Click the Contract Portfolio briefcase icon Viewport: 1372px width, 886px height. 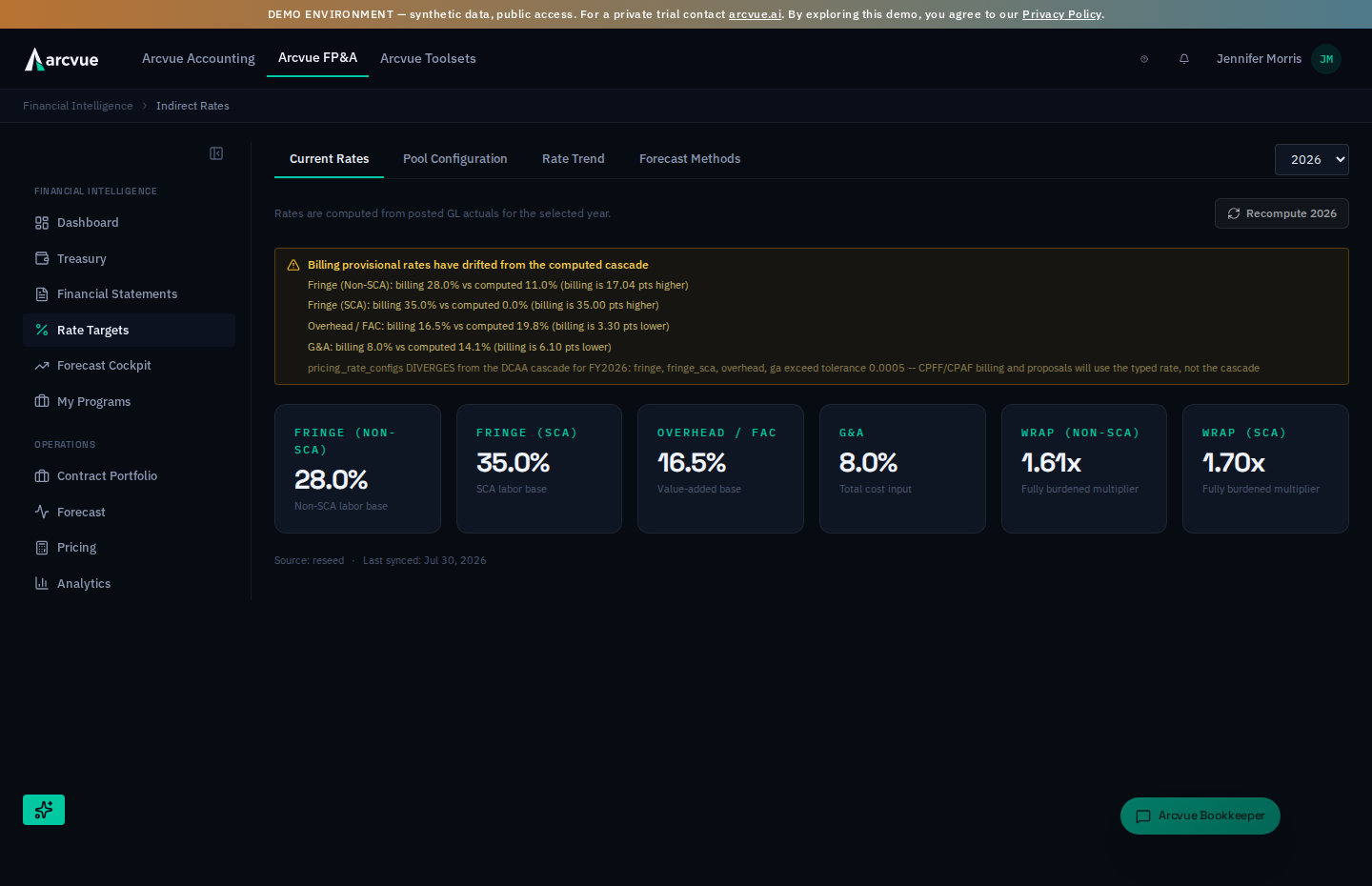tap(42, 476)
